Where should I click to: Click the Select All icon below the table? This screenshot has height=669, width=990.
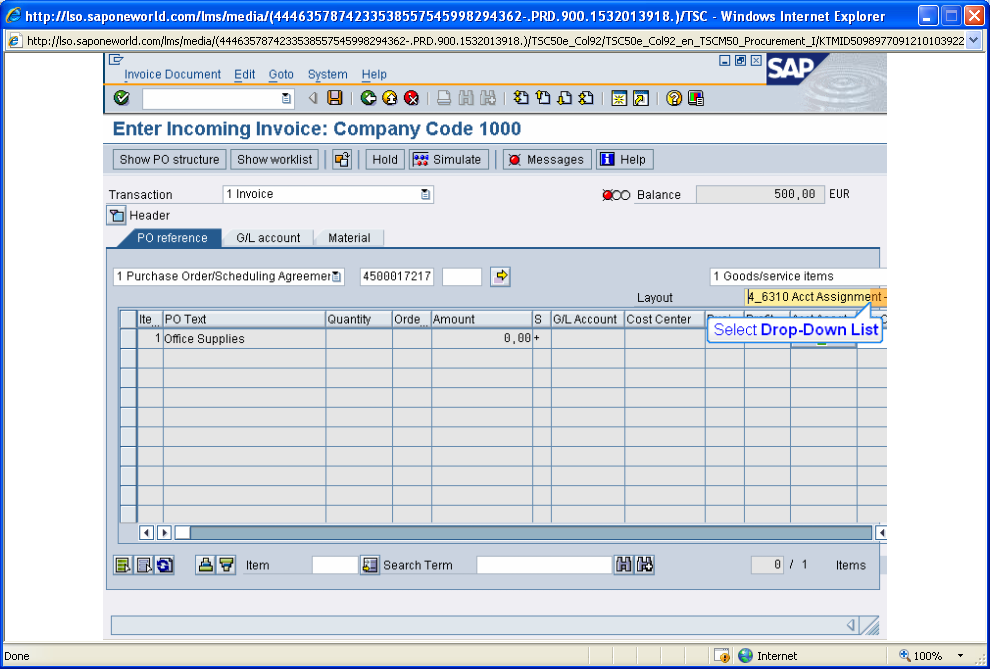(x=122, y=565)
